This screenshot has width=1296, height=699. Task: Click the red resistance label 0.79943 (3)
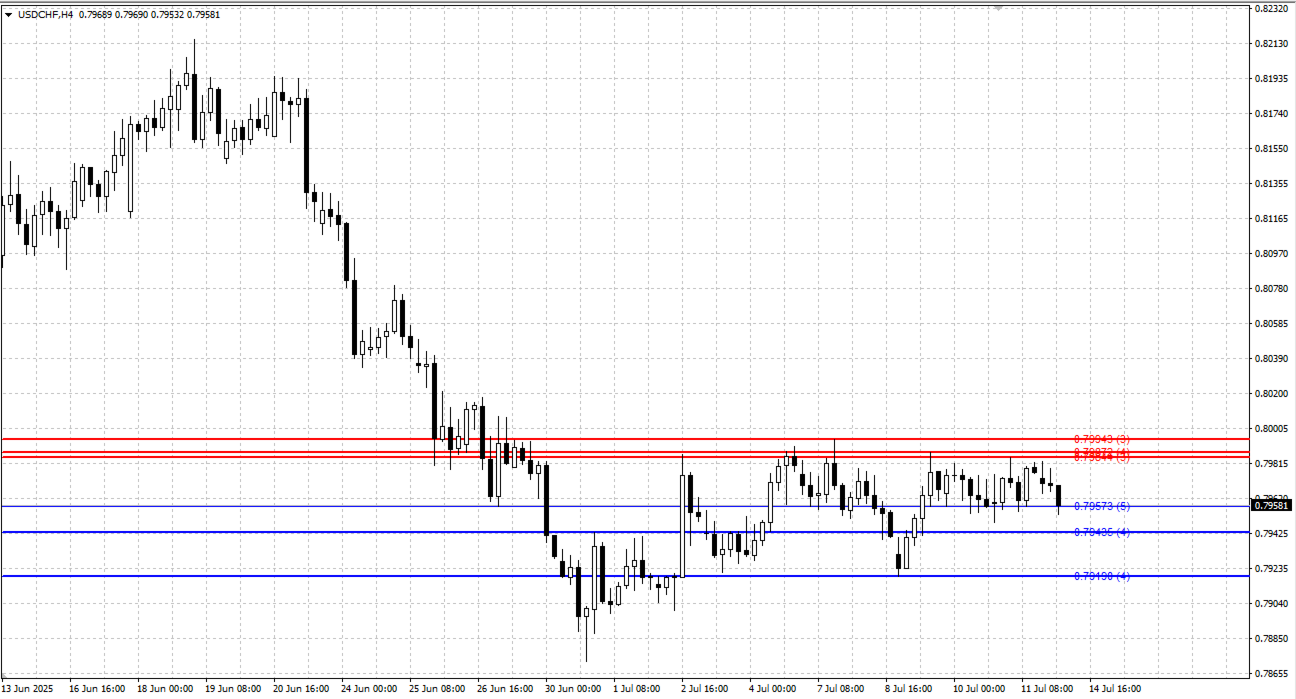(x=1101, y=439)
